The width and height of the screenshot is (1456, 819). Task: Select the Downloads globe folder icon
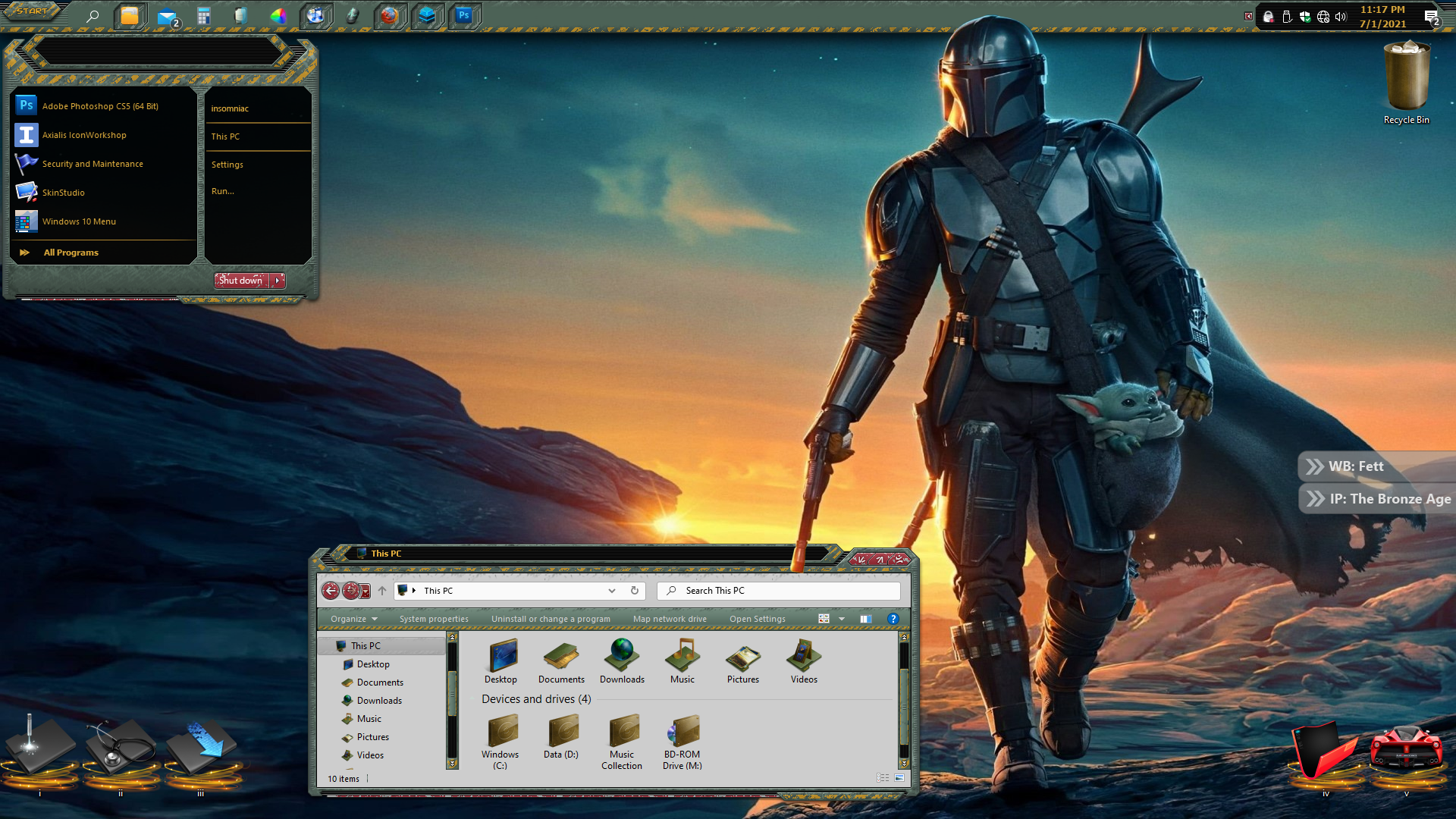(x=622, y=661)
